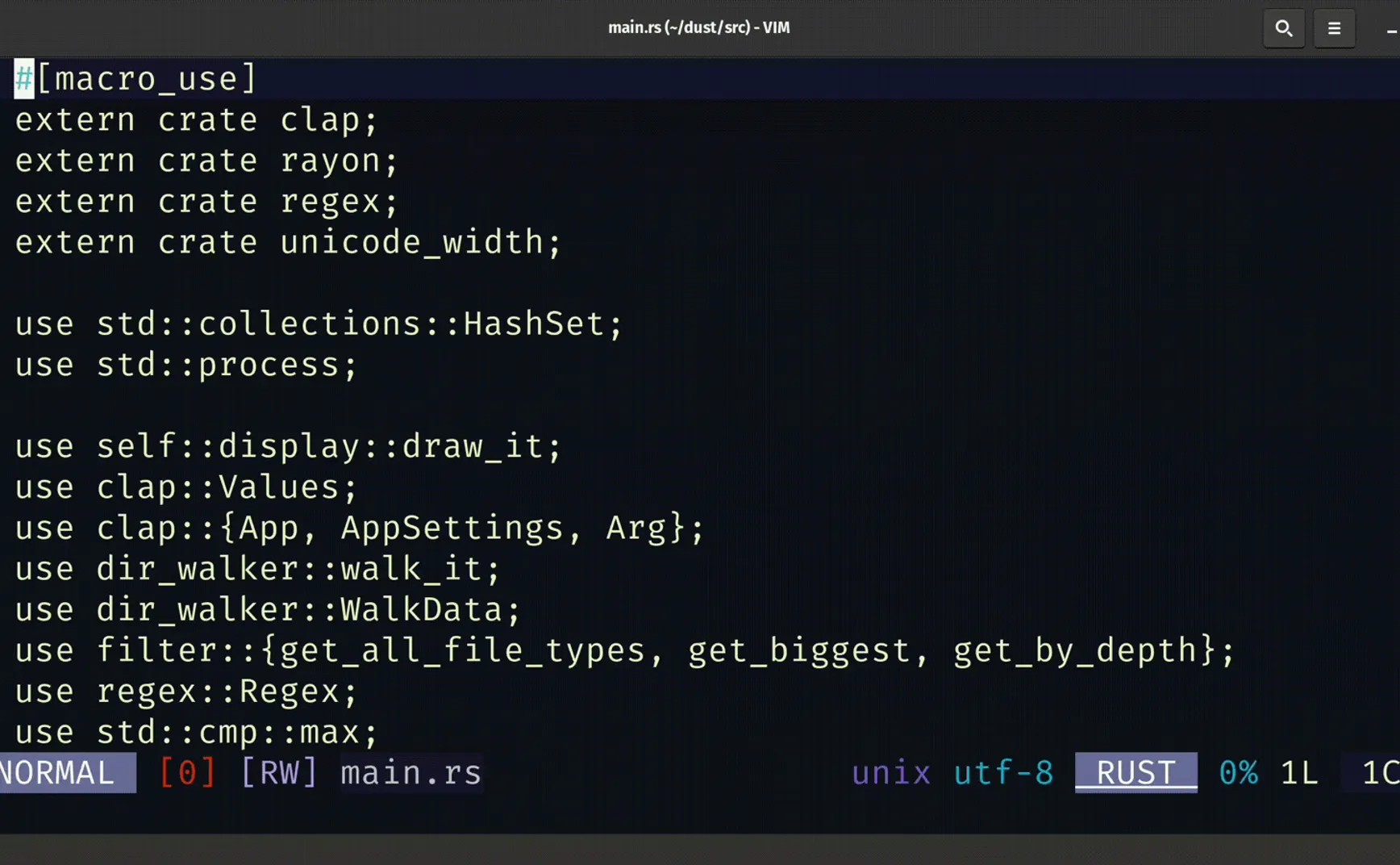Screen dimensions: 1400x865
Task: Click the line 'extern crate regex;'
Action: pyautogui.click(x=206, y=202)
